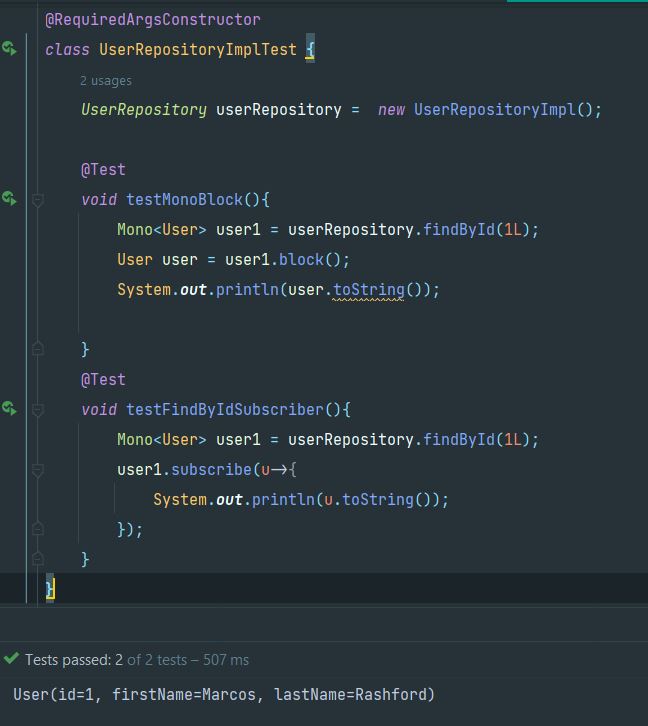
Task: Click the highlighted class opening brace
Action: point(310,49)
